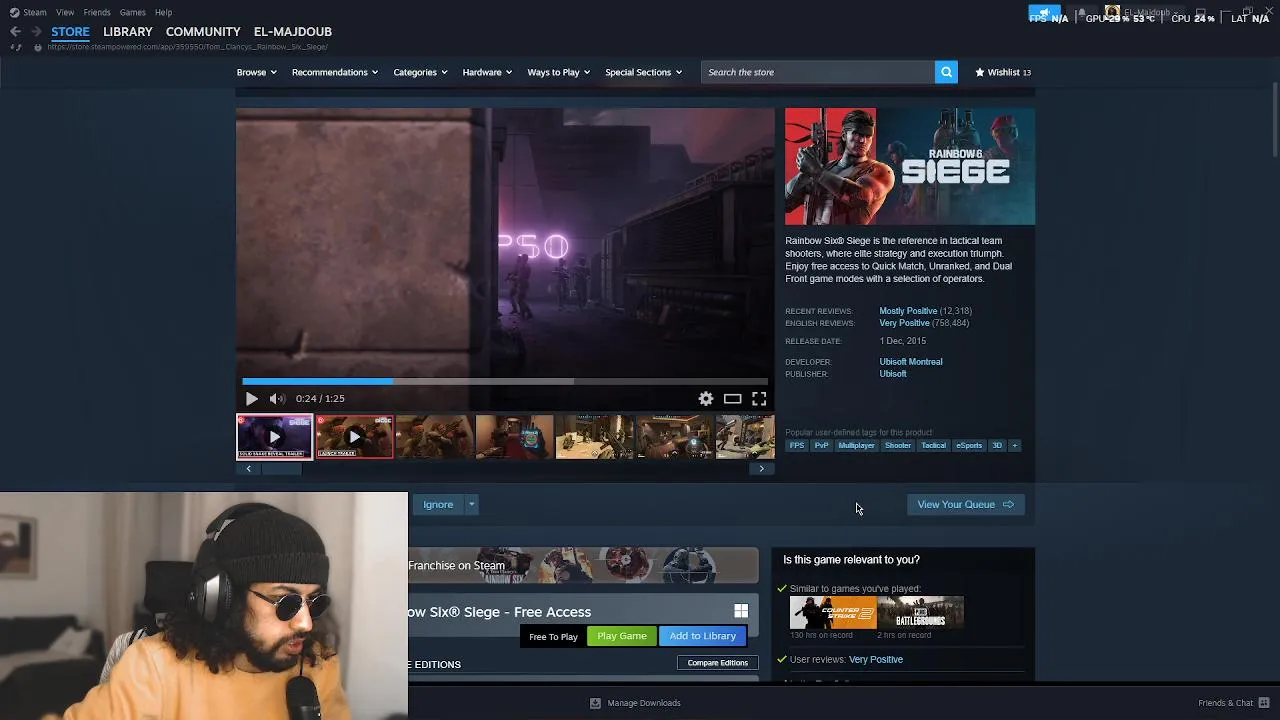Go forward using the forward arrow
The image size is (1280, 720).
36,31
